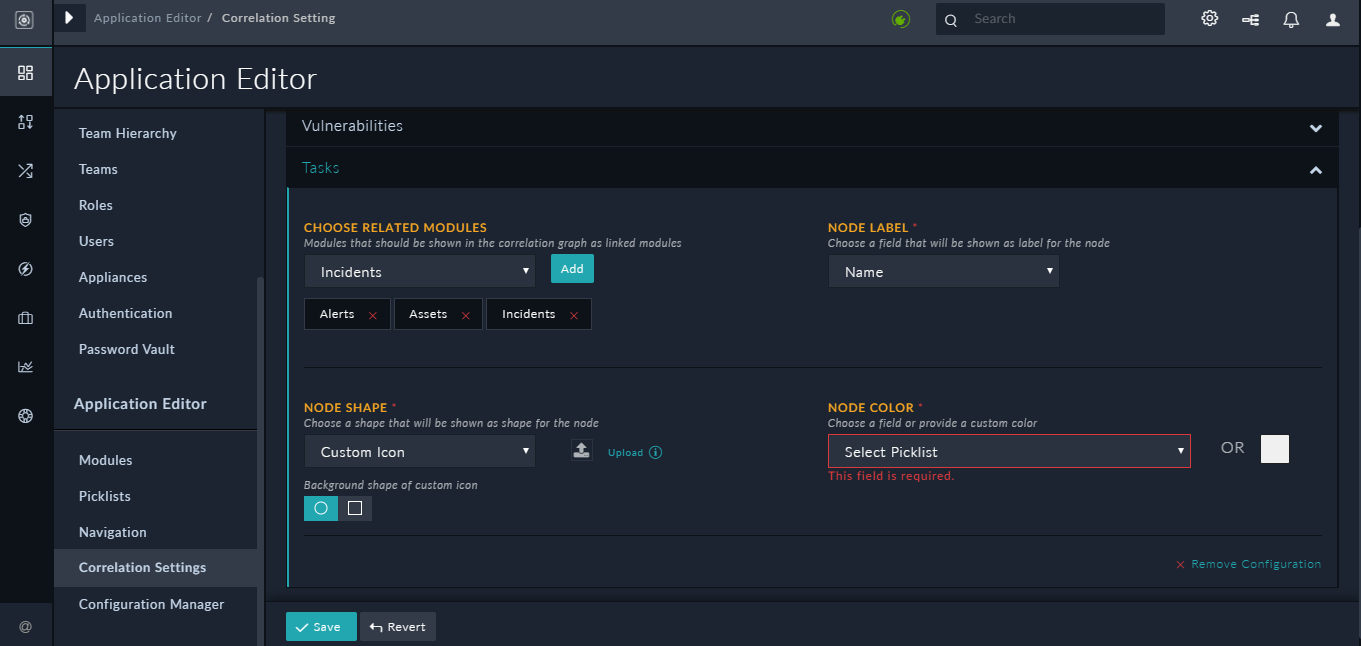The width and height of the screenshot is (1361, 646).
Task: Open the settings gear icon
Action: [1210, 18]
